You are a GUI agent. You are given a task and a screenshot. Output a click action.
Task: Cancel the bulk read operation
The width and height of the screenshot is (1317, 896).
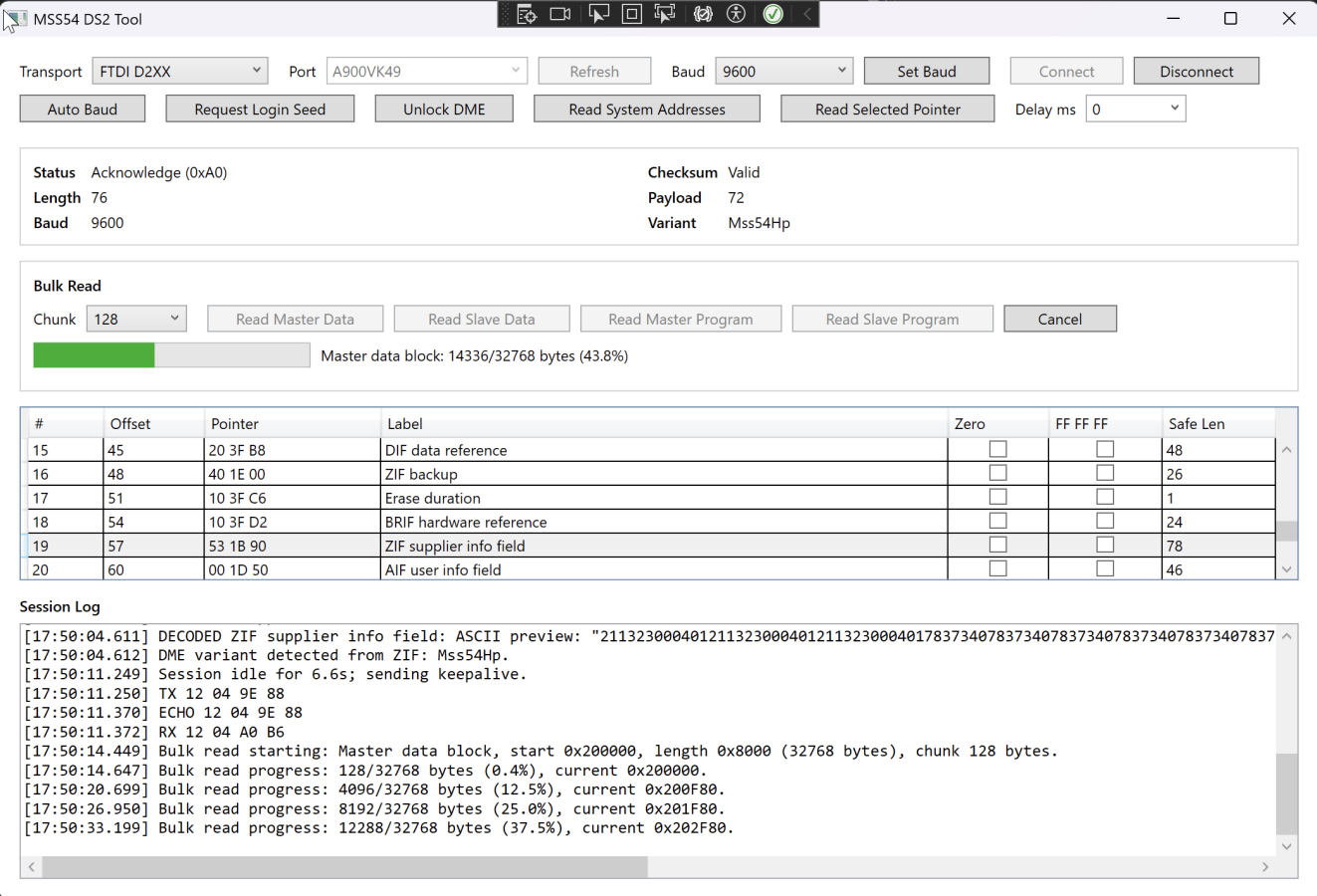click(x=1059, y=319)
